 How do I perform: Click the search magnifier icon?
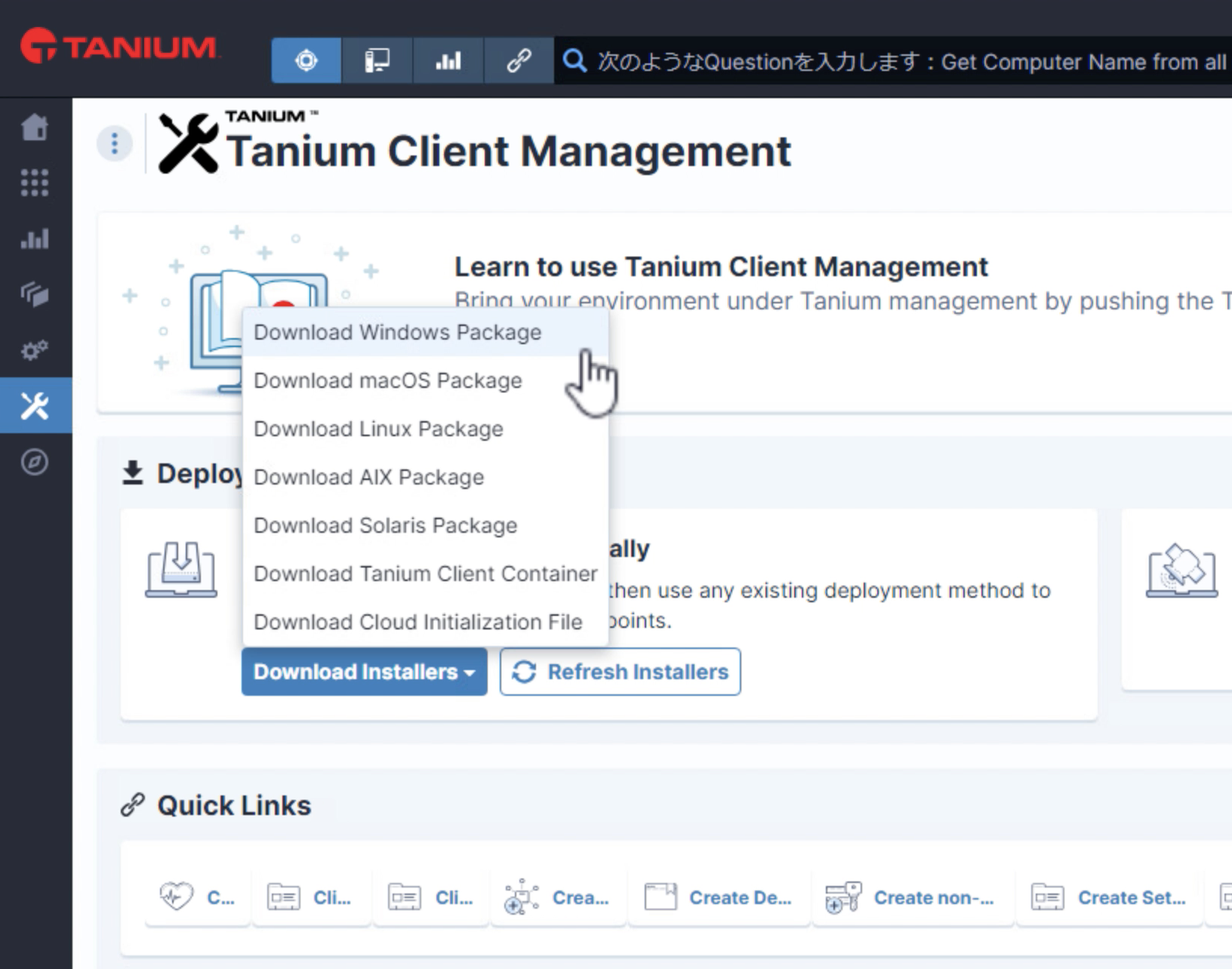point(575,60)
